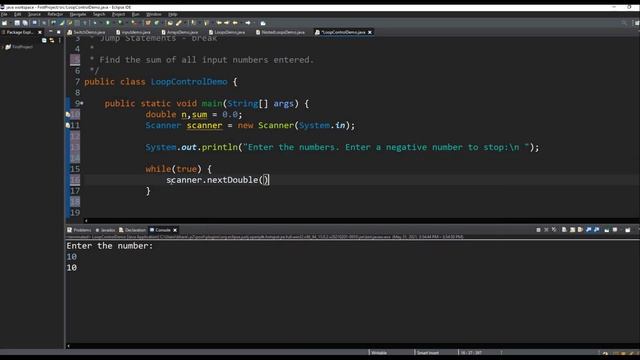Select the Package Explorer view tab
The width and height of the screenshot is (640, 360).
(19, 32)
